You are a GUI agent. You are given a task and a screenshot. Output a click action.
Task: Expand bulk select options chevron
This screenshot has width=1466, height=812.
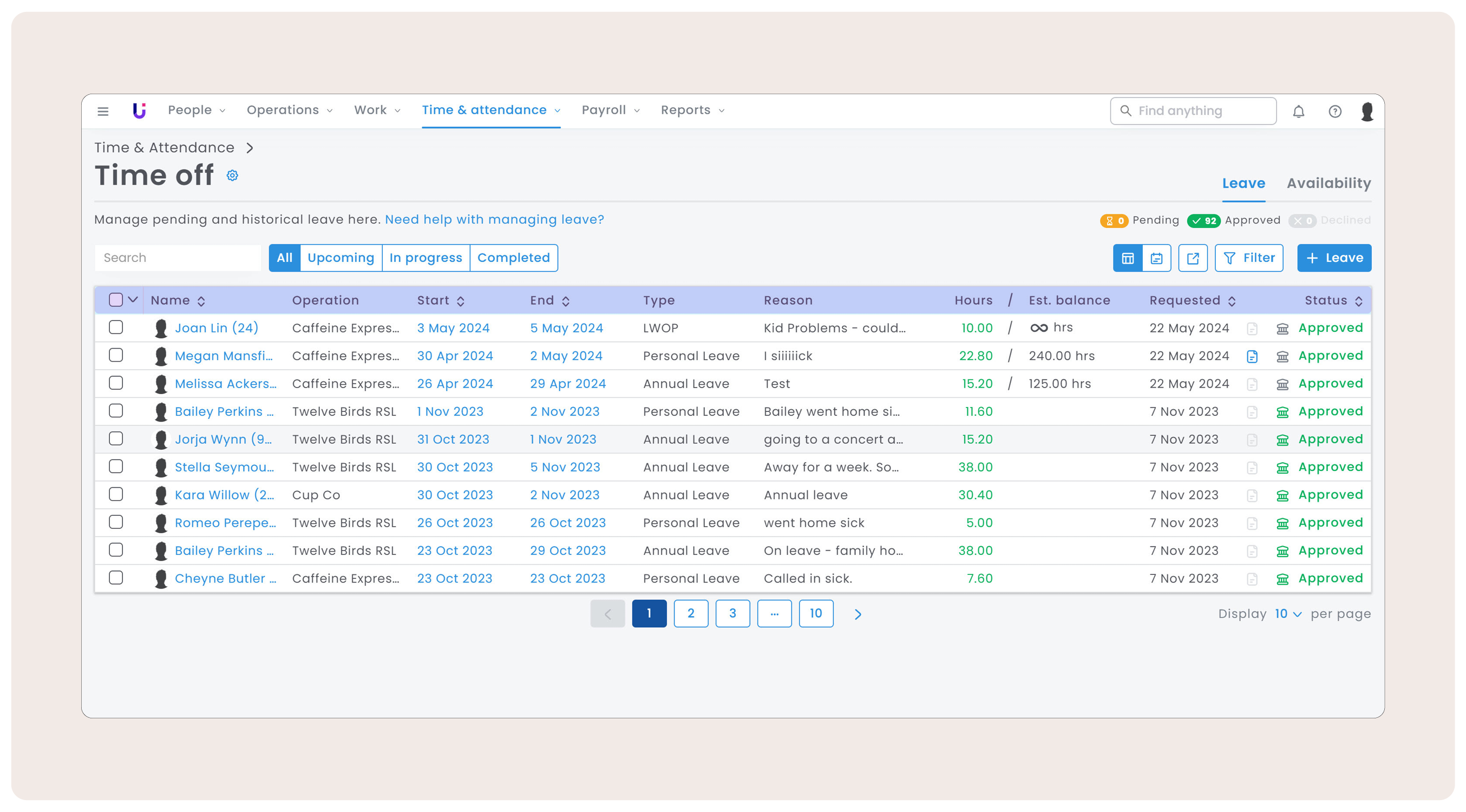click(x=133, y=299)
